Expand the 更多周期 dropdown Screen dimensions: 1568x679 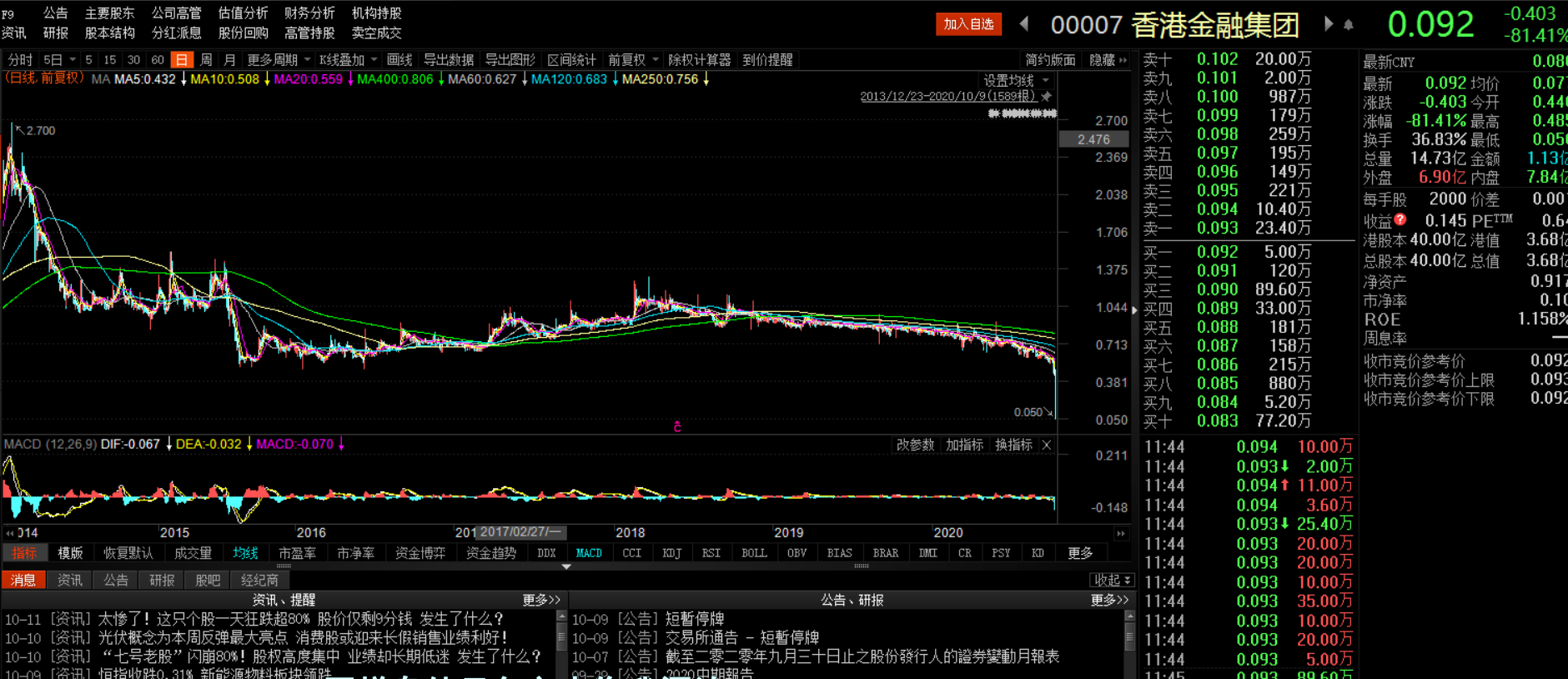pyautogui.click(x=279, y=60)
